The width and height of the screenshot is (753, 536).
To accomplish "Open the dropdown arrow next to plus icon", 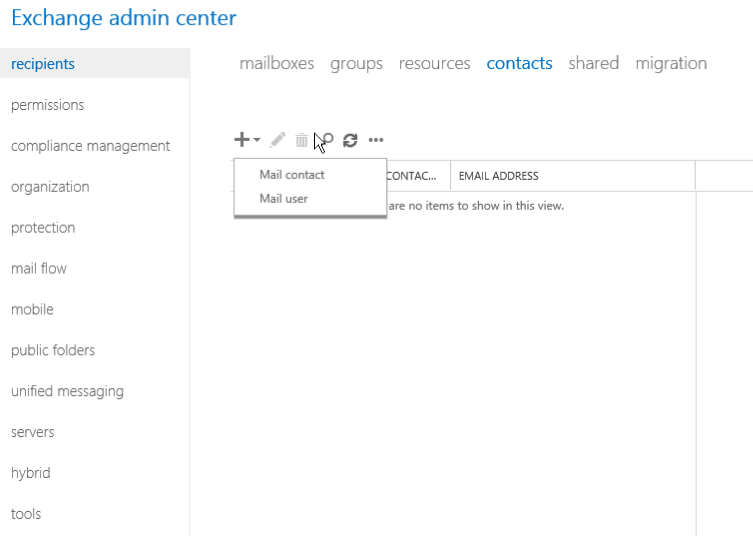I will pos(257,140).
